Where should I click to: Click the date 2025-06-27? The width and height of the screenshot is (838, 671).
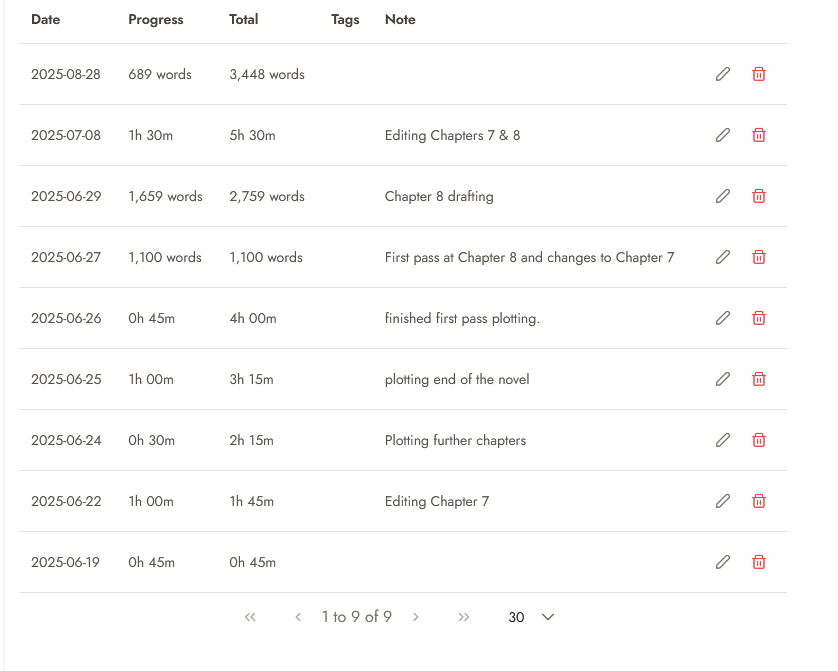coord(66,257)
